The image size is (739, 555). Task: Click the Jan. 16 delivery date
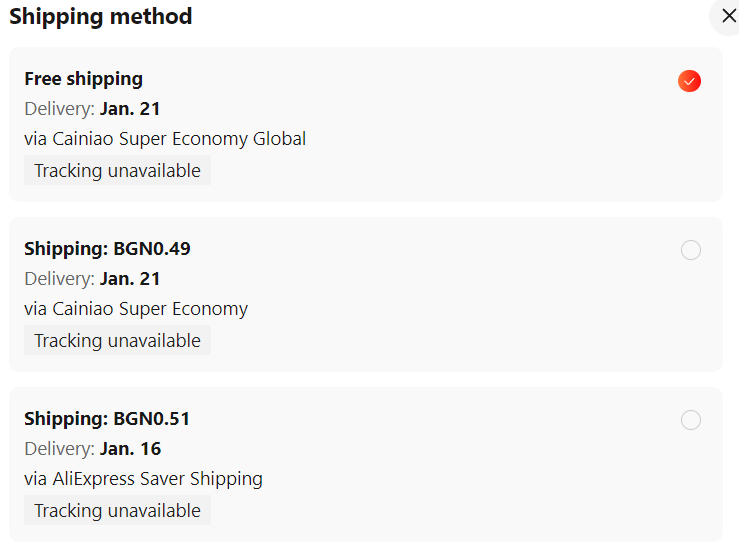(x=130, y=449)
